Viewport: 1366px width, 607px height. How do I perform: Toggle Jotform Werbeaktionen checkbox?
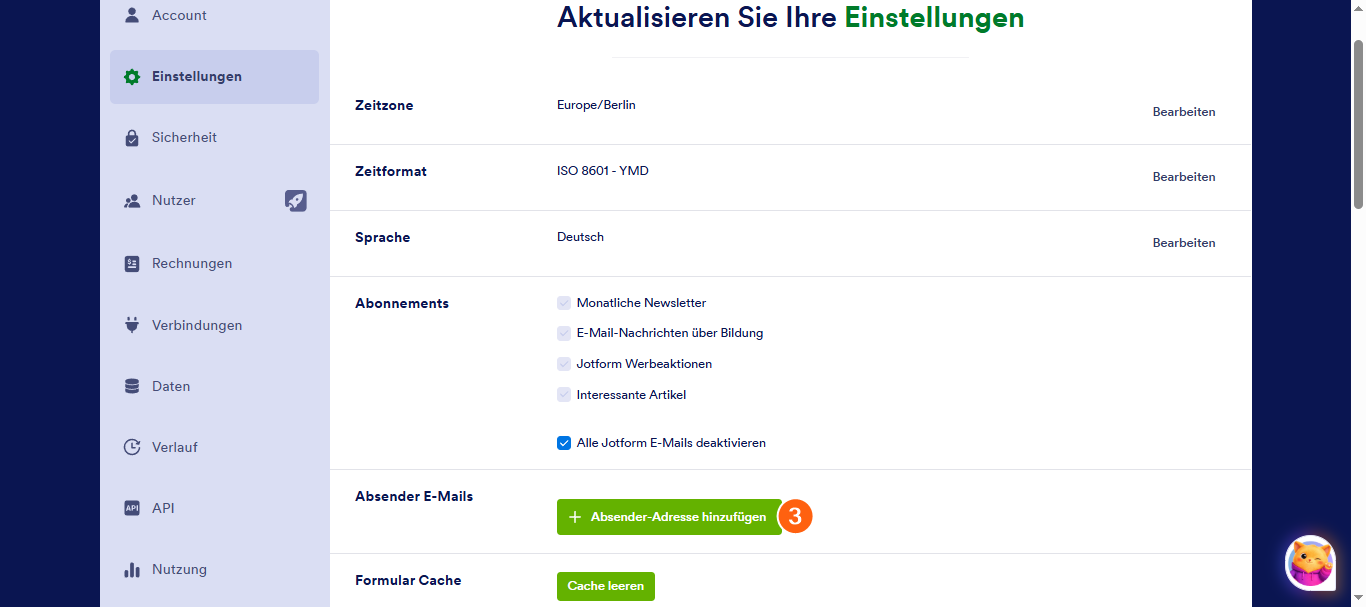point(564,364)
